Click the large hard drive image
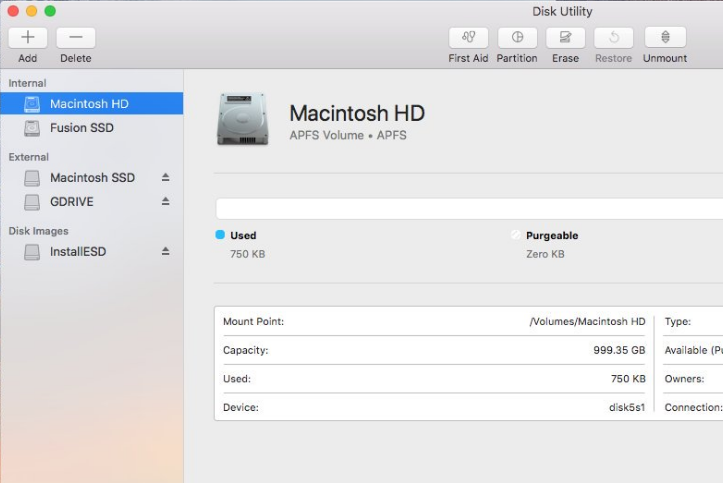This screenshot has height=483, width=723. tap(243, 119)
